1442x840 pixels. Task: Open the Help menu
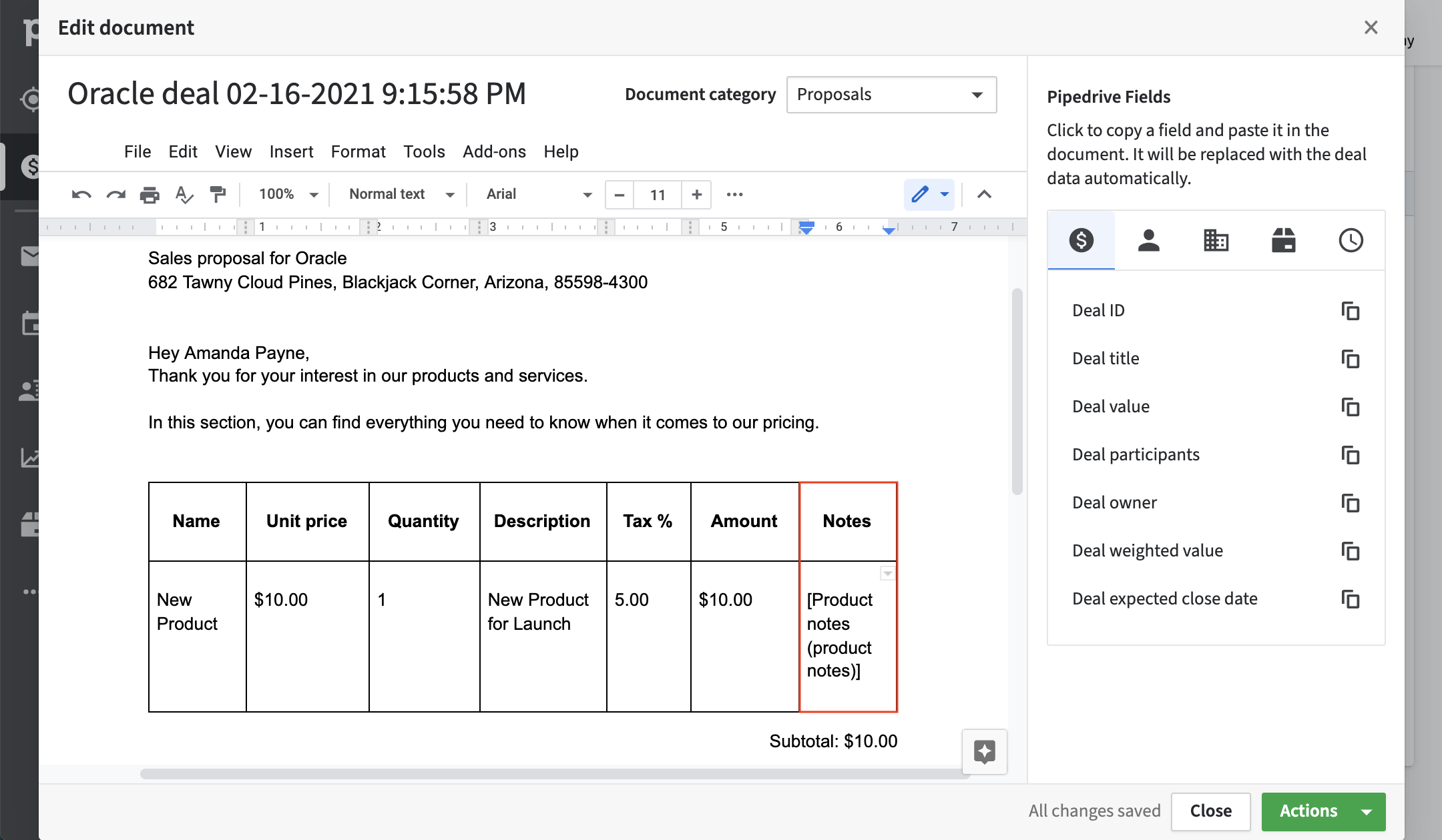(x=561, y=152)
